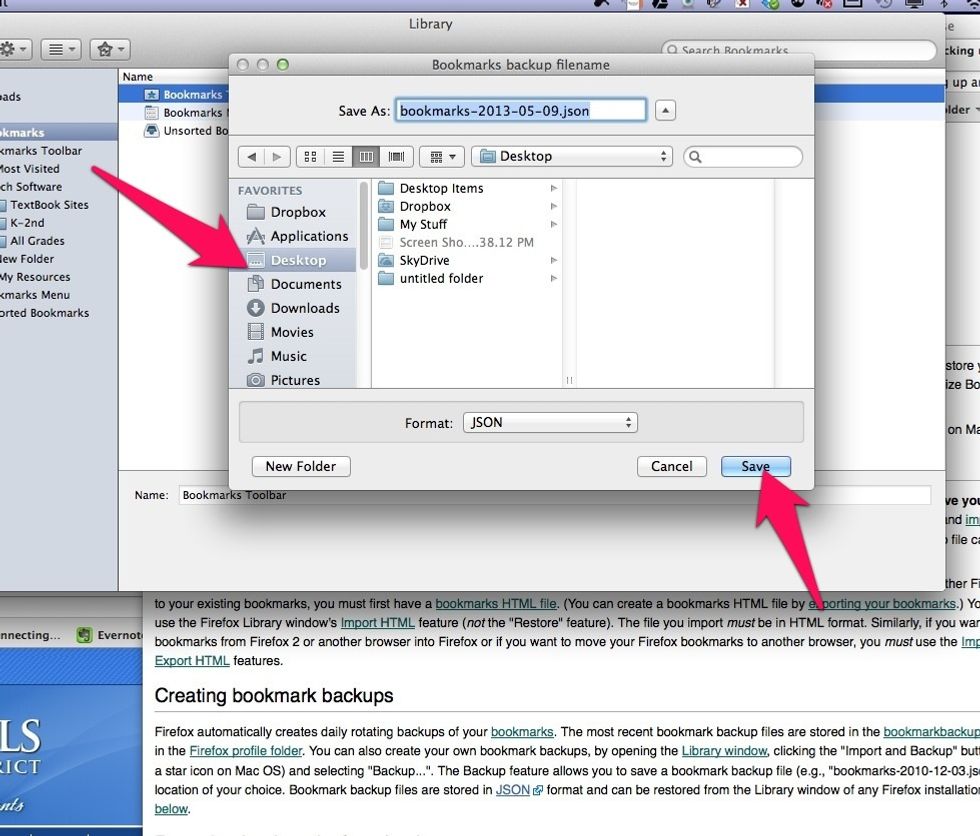This screenshot has height=836, width=980.
Task: Select column view in file browser
Action: [367, 157]
